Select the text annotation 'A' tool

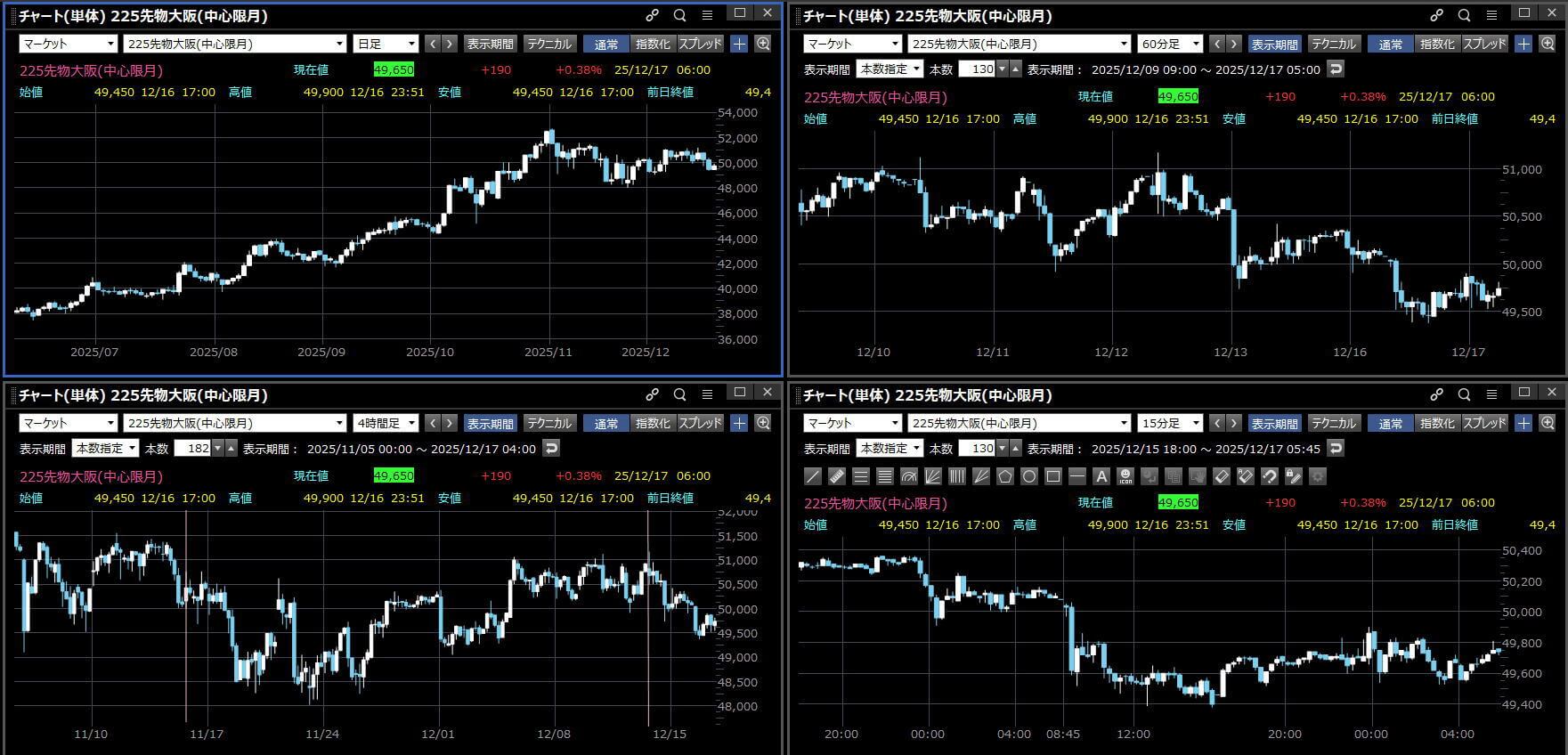click(x=1101, y=476)
